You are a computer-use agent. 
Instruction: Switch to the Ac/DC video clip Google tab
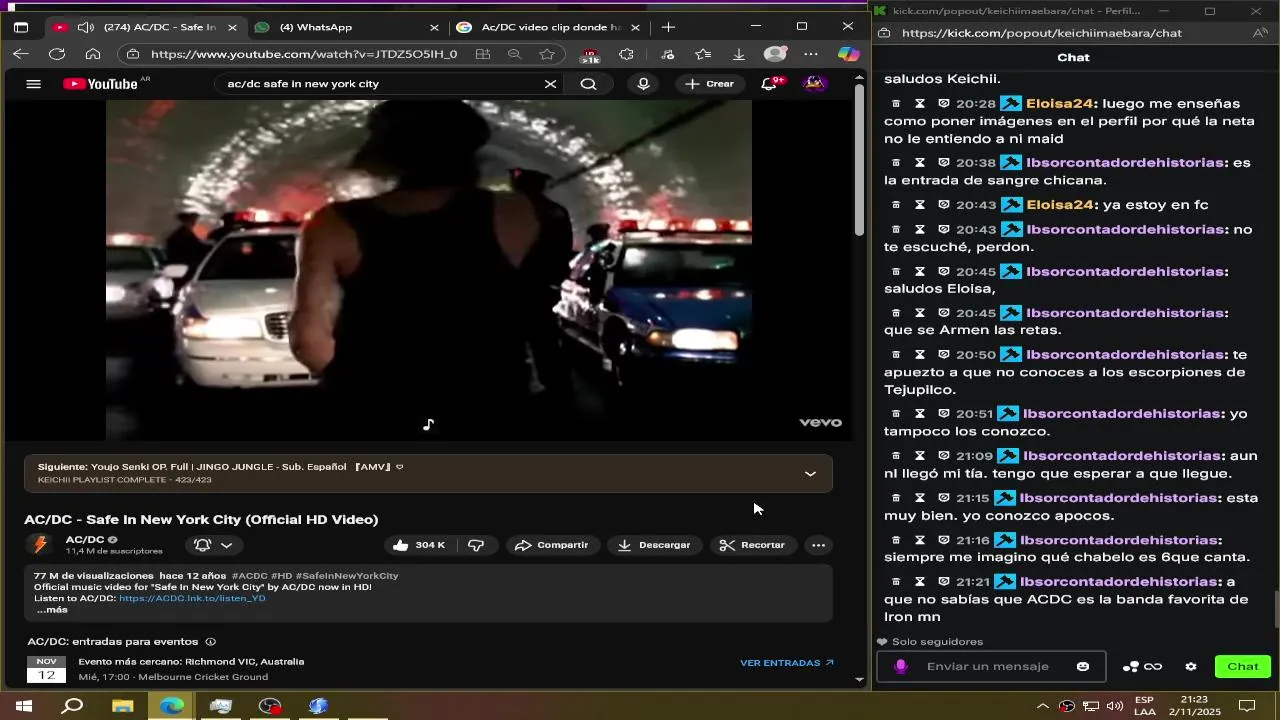click(548, 27)
